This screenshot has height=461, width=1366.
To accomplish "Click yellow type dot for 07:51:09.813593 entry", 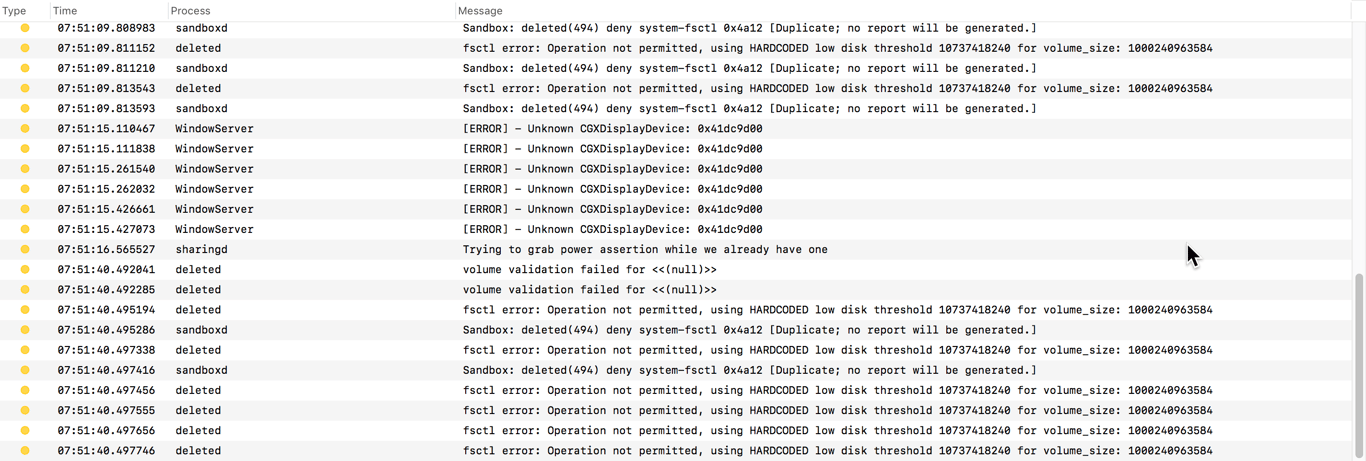I will (25, 108).
